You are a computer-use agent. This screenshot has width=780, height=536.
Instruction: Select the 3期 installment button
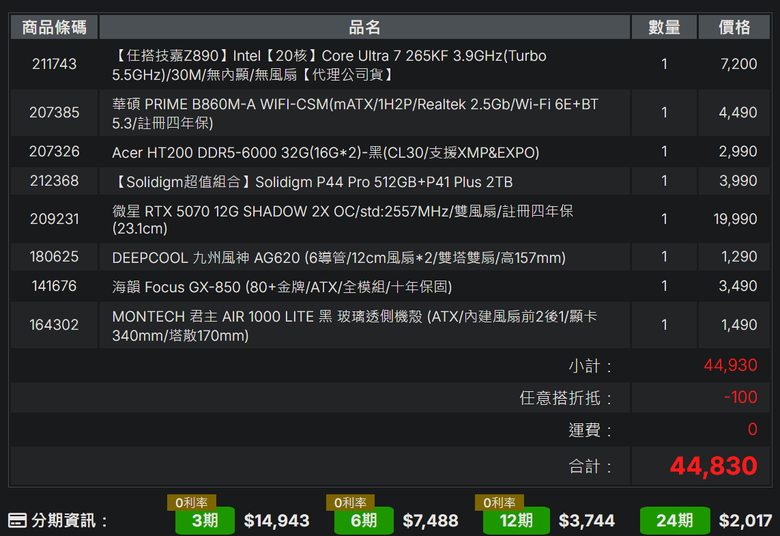[x=205, y=521]
